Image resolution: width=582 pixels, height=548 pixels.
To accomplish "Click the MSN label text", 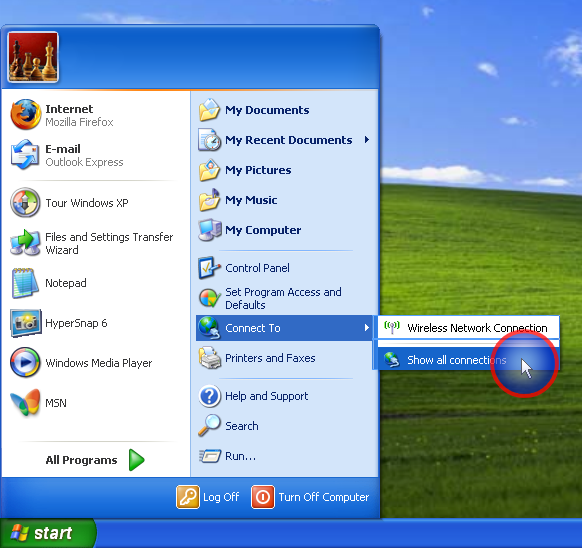I will click(x=56, y=403).
